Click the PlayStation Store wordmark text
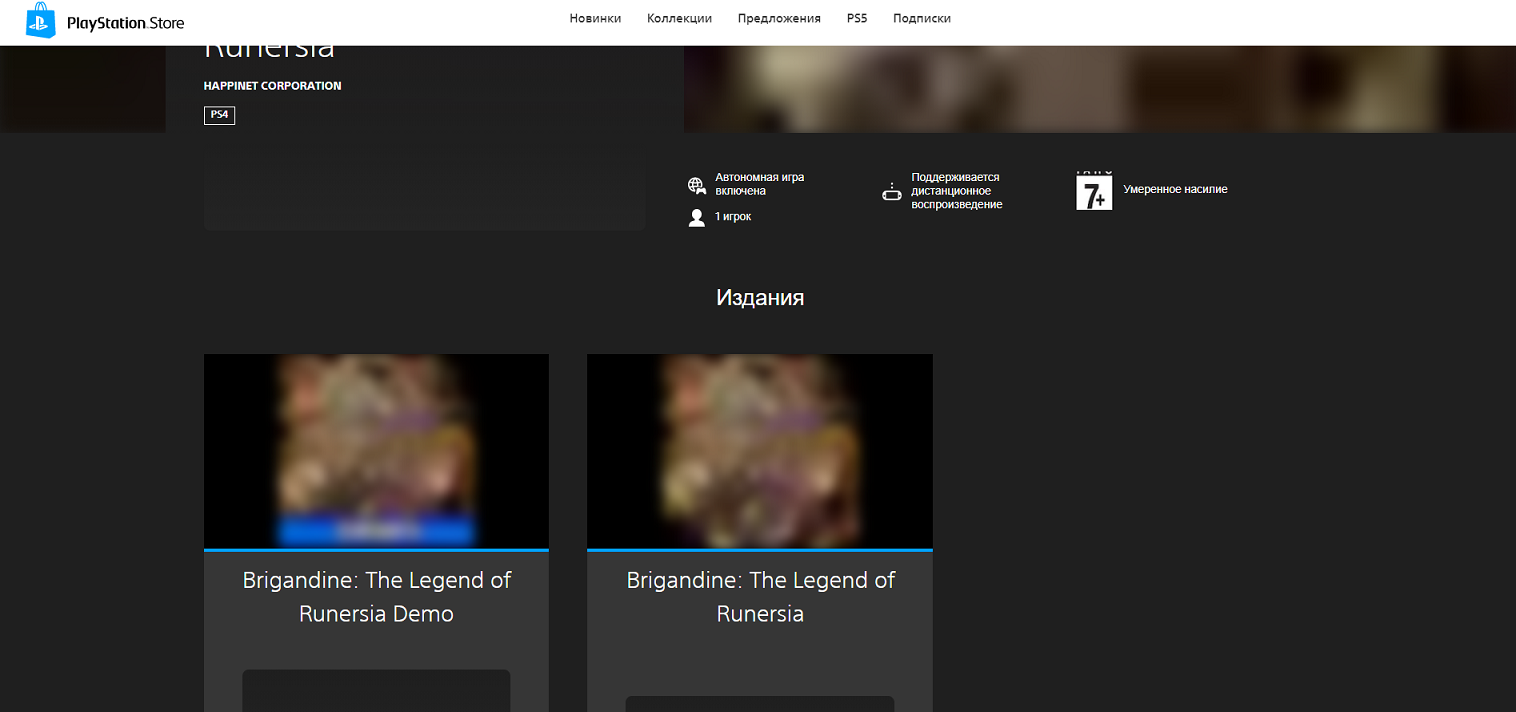The width and height of the screenshot is (1516, 712). coord(125,23)
